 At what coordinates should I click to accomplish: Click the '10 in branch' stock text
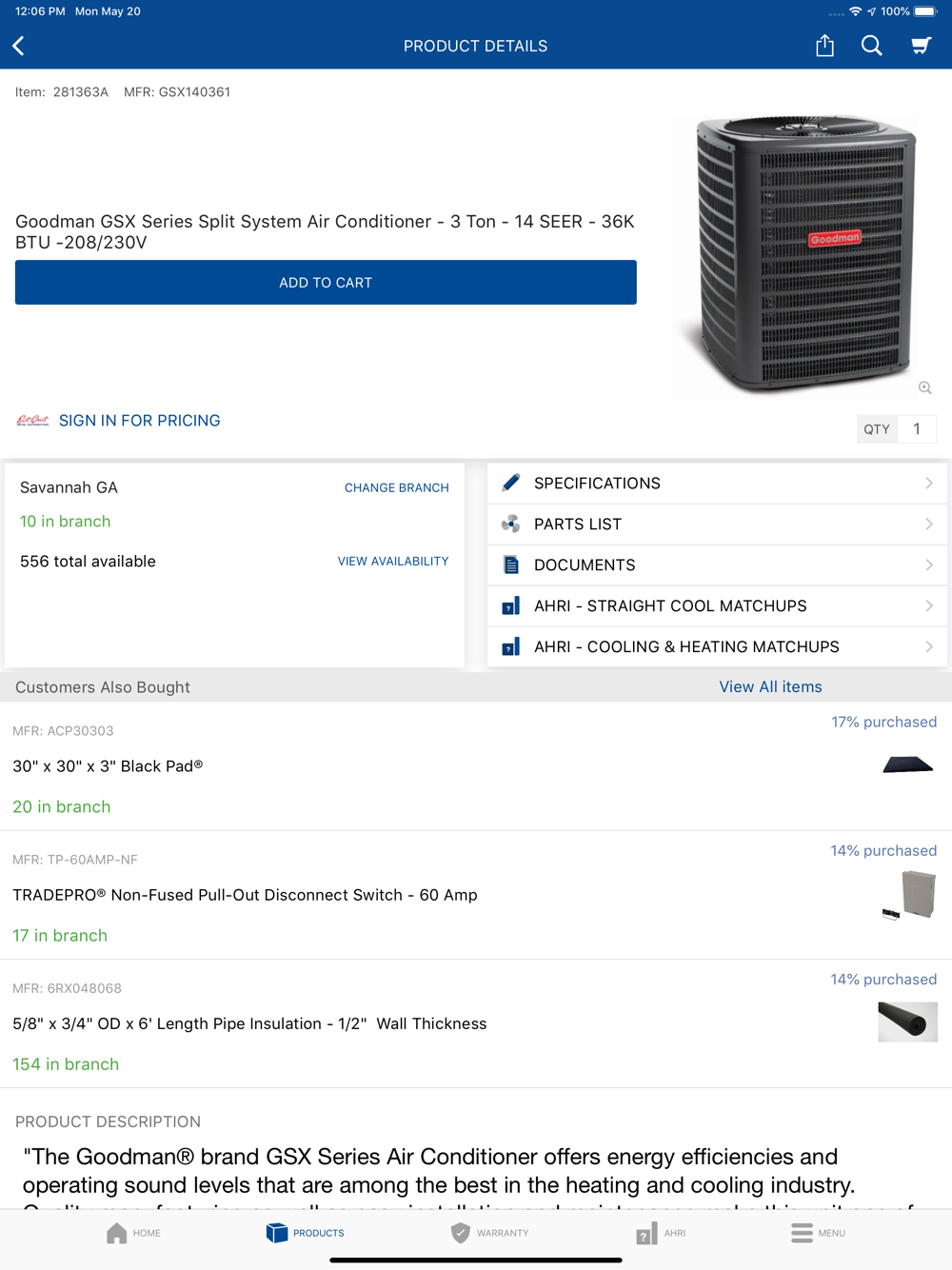click(65, 521)
